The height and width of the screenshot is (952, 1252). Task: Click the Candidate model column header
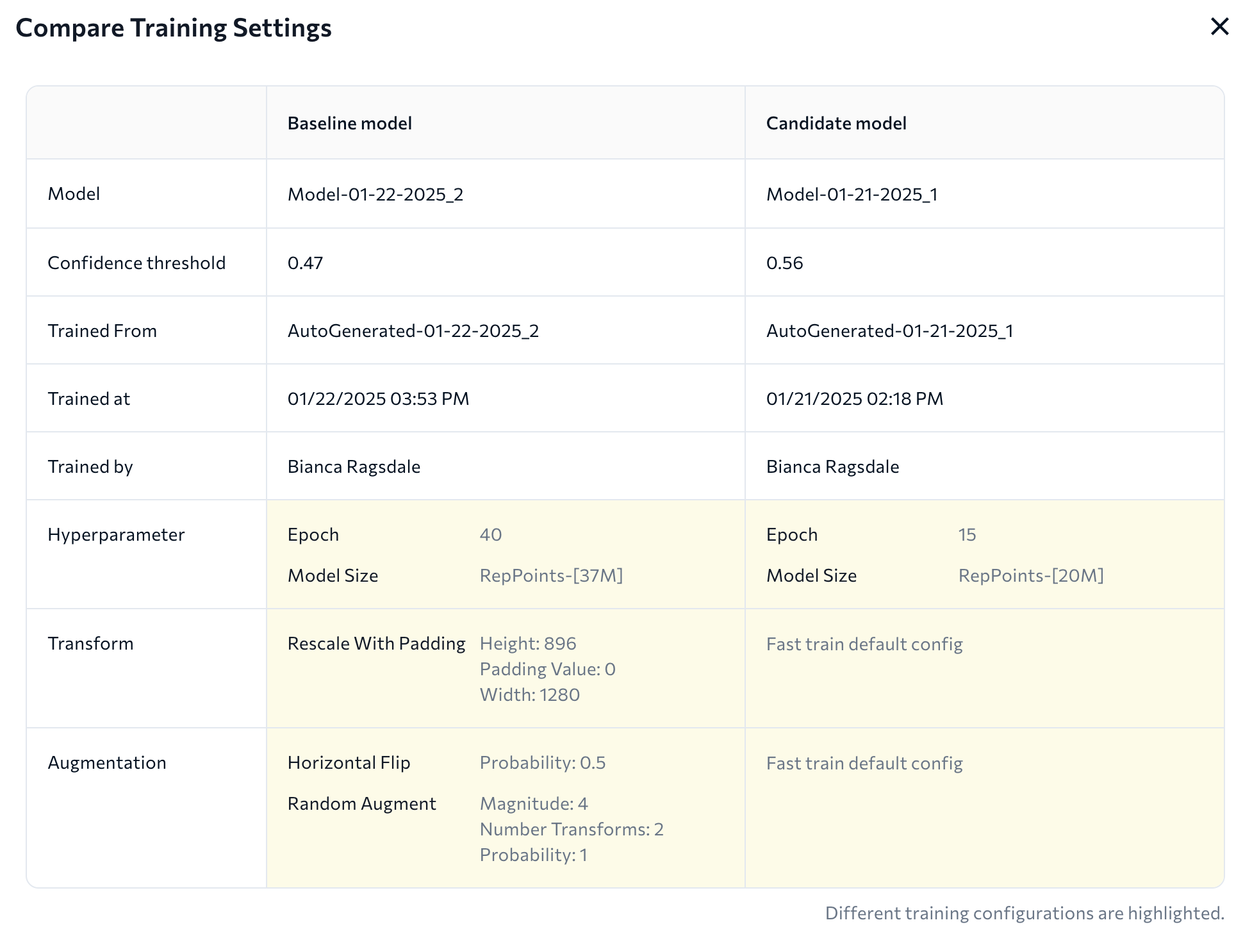click(836, 123)
